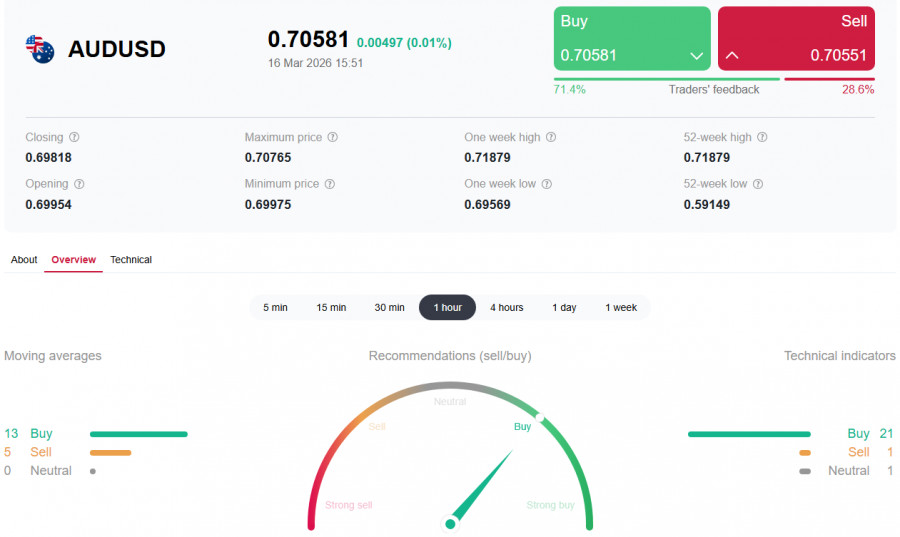900x537 pixels.
Task: Select the 1 hour timeframe
Action: 448,308
